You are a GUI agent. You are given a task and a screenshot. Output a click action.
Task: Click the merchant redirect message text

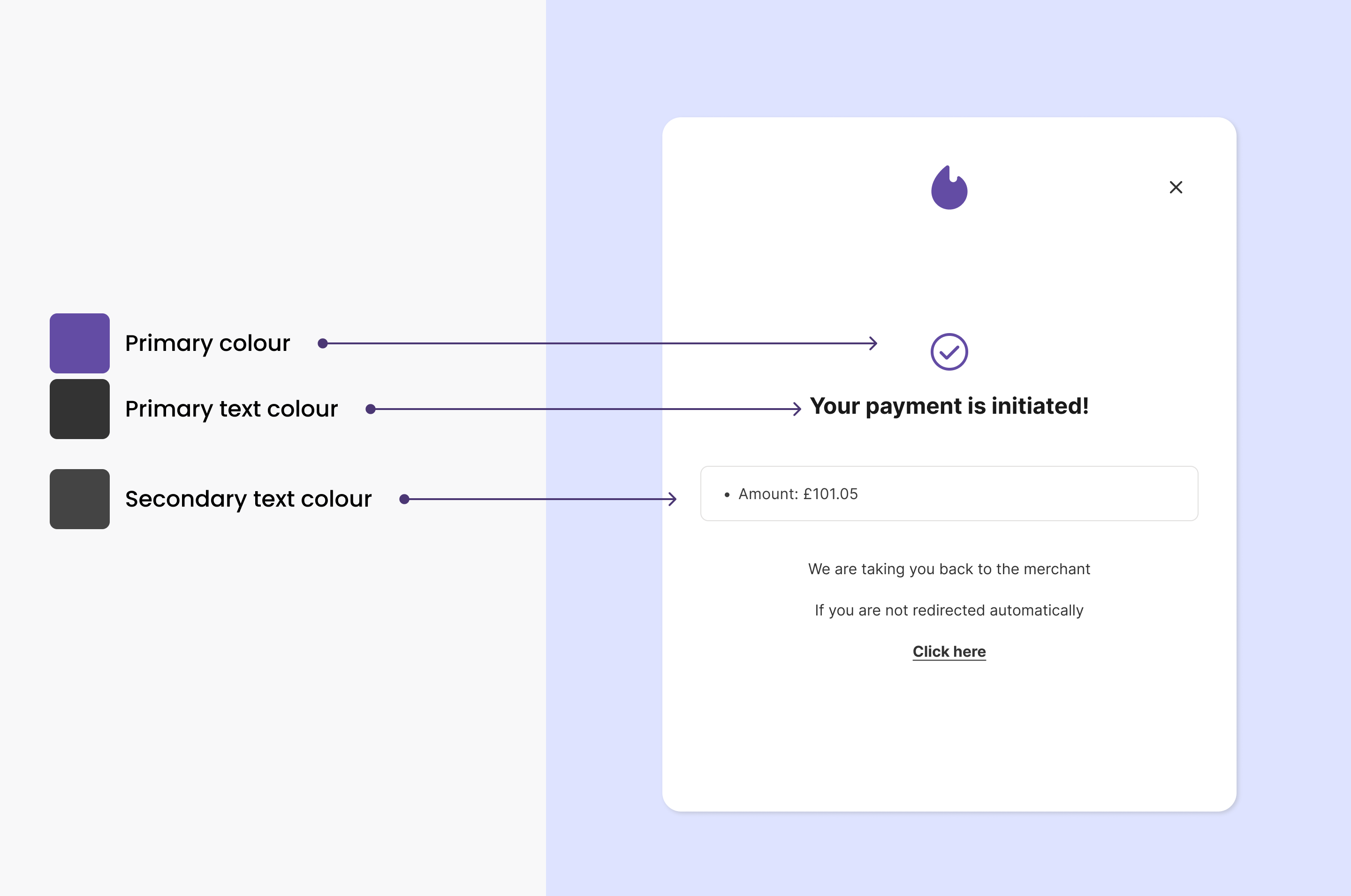pyautogui.click(x=949, y=569)
